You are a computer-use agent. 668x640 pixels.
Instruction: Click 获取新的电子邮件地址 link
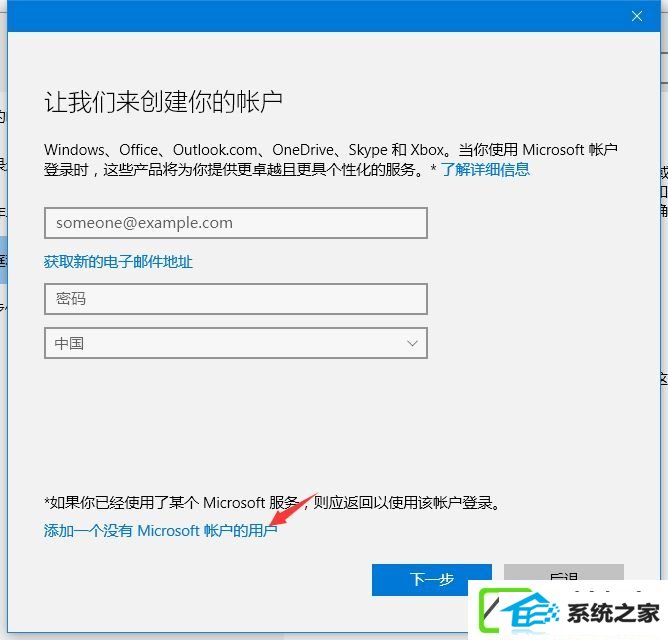tap(118, 262)
